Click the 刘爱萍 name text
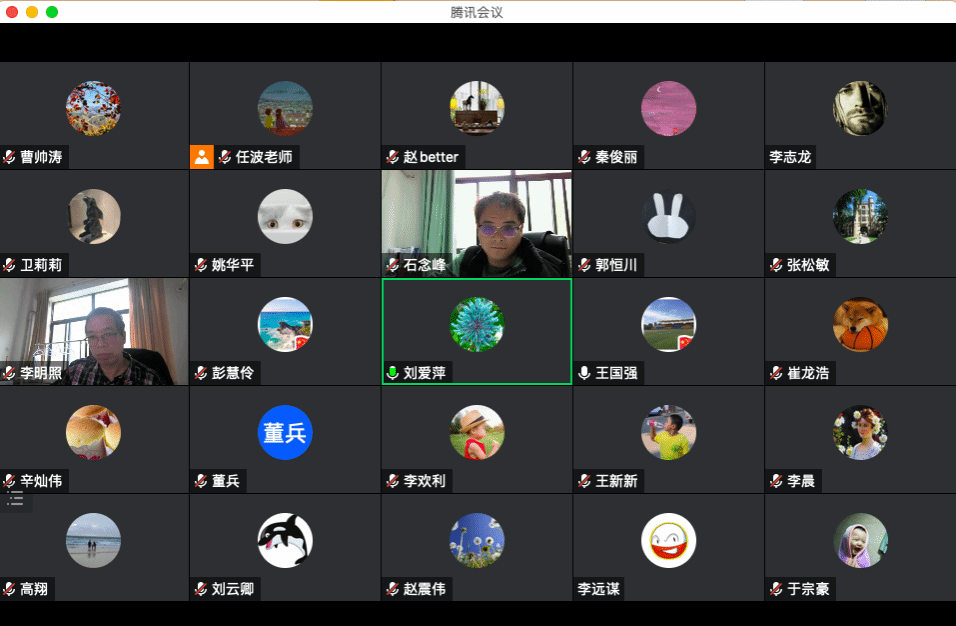The height and width of the screenshot is (626, 956). point(424,373)
